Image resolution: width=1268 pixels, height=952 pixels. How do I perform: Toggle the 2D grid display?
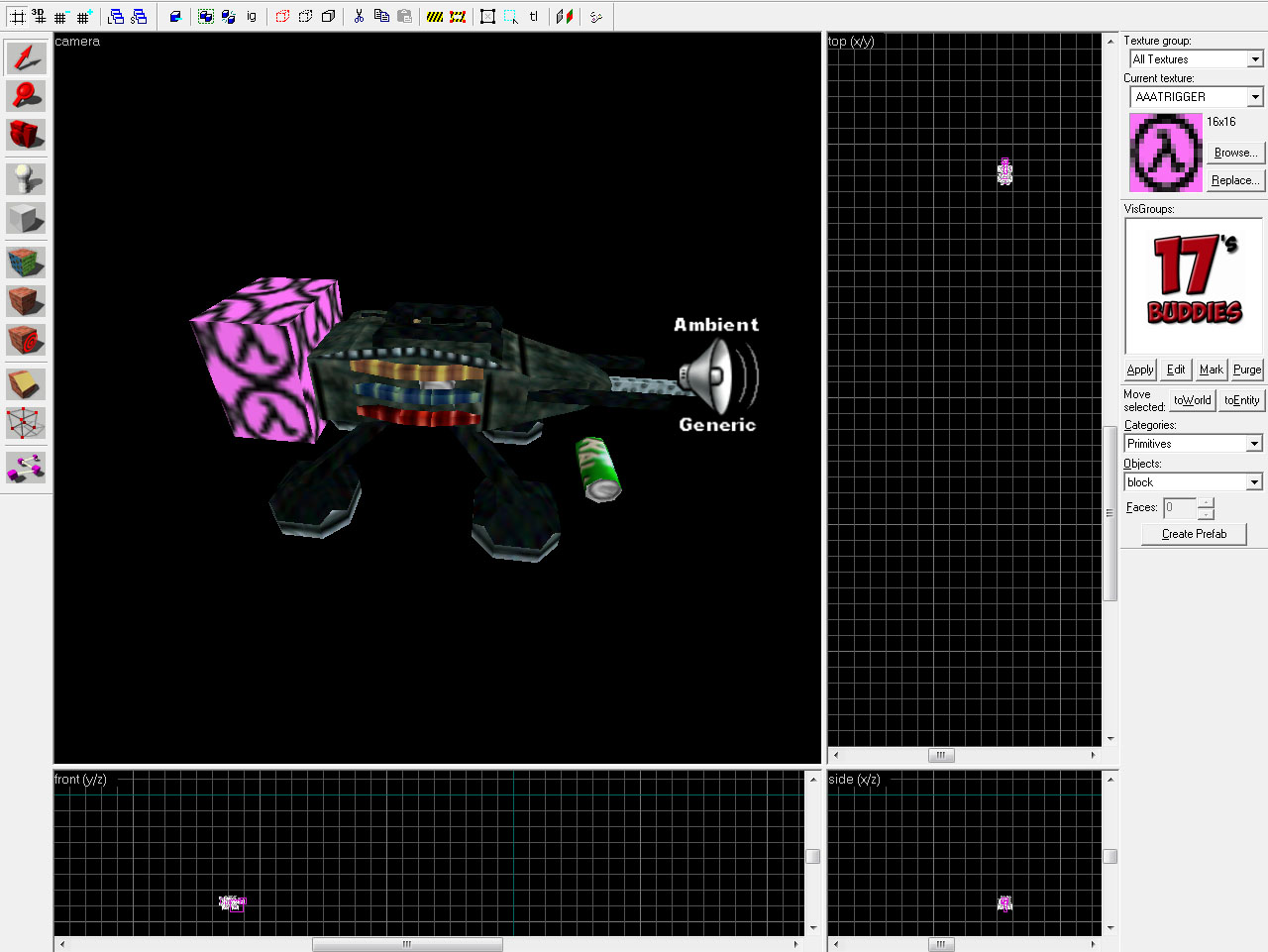[17, 16]
